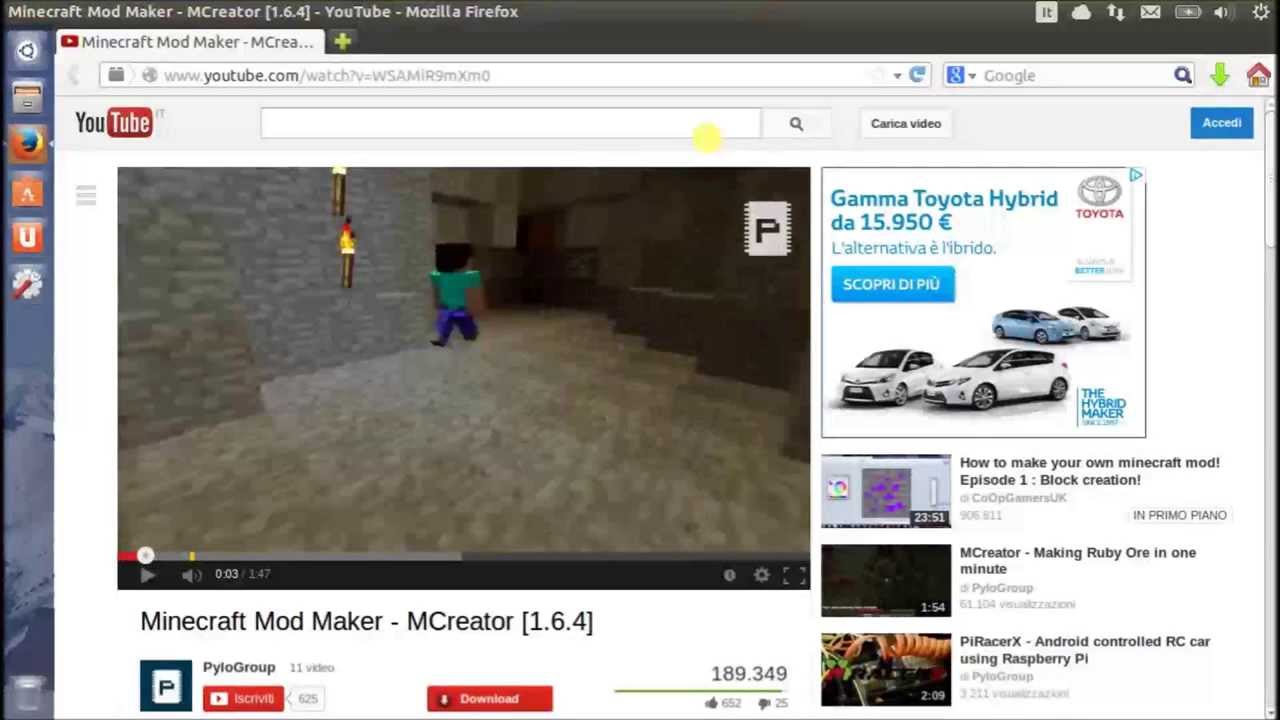Click the subscriber count 625 badge
This screenshot has height=720, width=1280.
coord(307,699)
